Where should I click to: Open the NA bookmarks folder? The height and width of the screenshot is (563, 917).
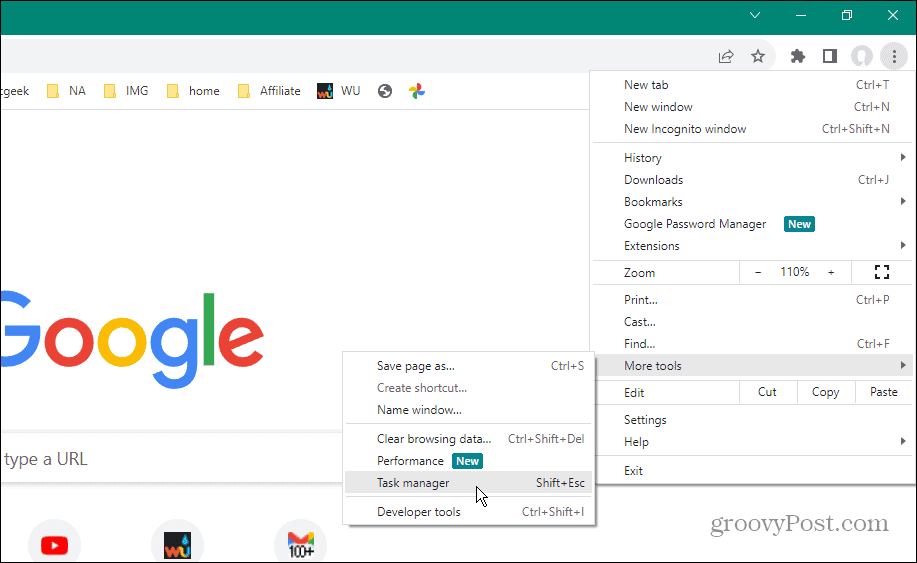tap(67, 91)
